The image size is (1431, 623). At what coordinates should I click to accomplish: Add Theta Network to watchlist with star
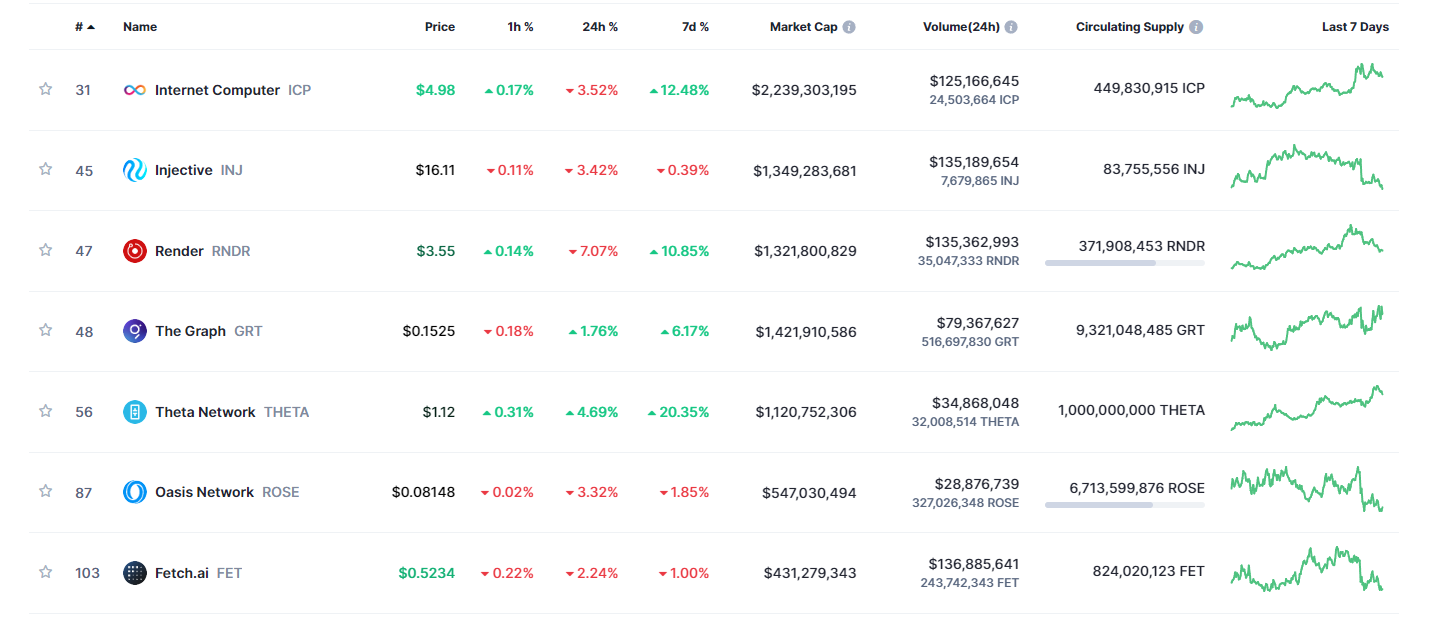[45, 411]
